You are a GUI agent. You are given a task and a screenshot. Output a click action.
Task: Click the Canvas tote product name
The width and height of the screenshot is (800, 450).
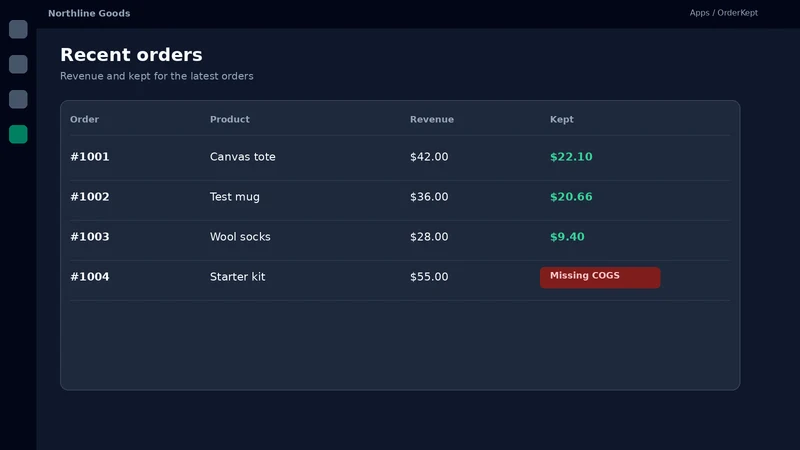point(242,157)
